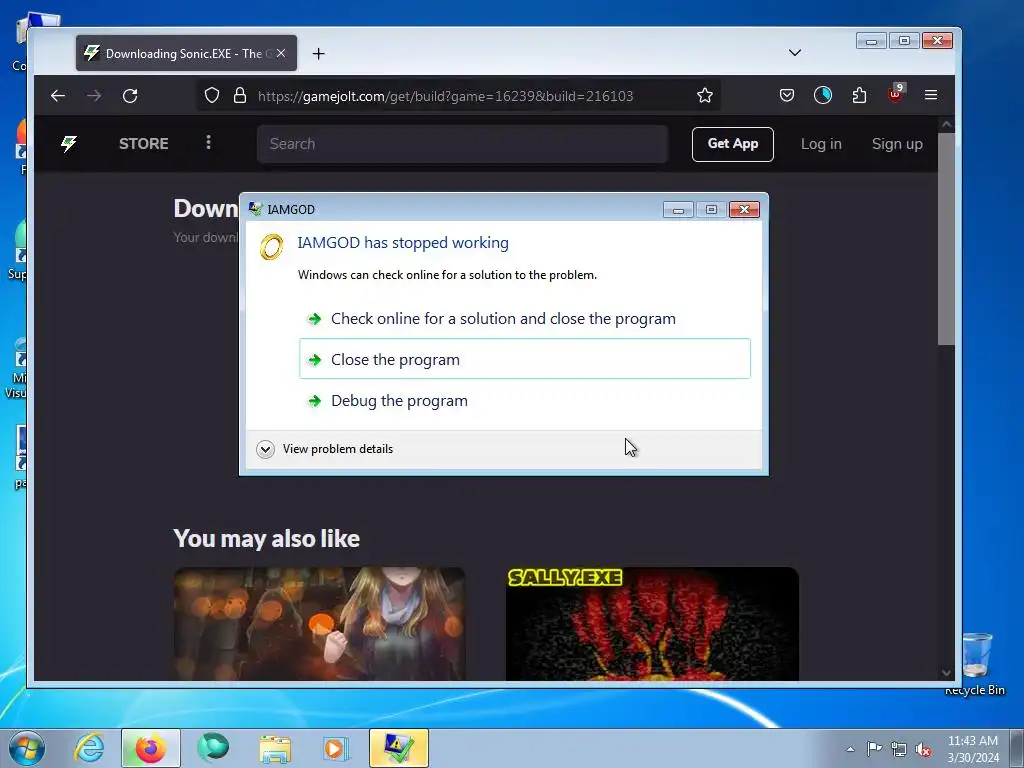The height and width of the screenshot is (768, 1024).
Task: Open the anime girl game thumbnail
Action: 319,624
